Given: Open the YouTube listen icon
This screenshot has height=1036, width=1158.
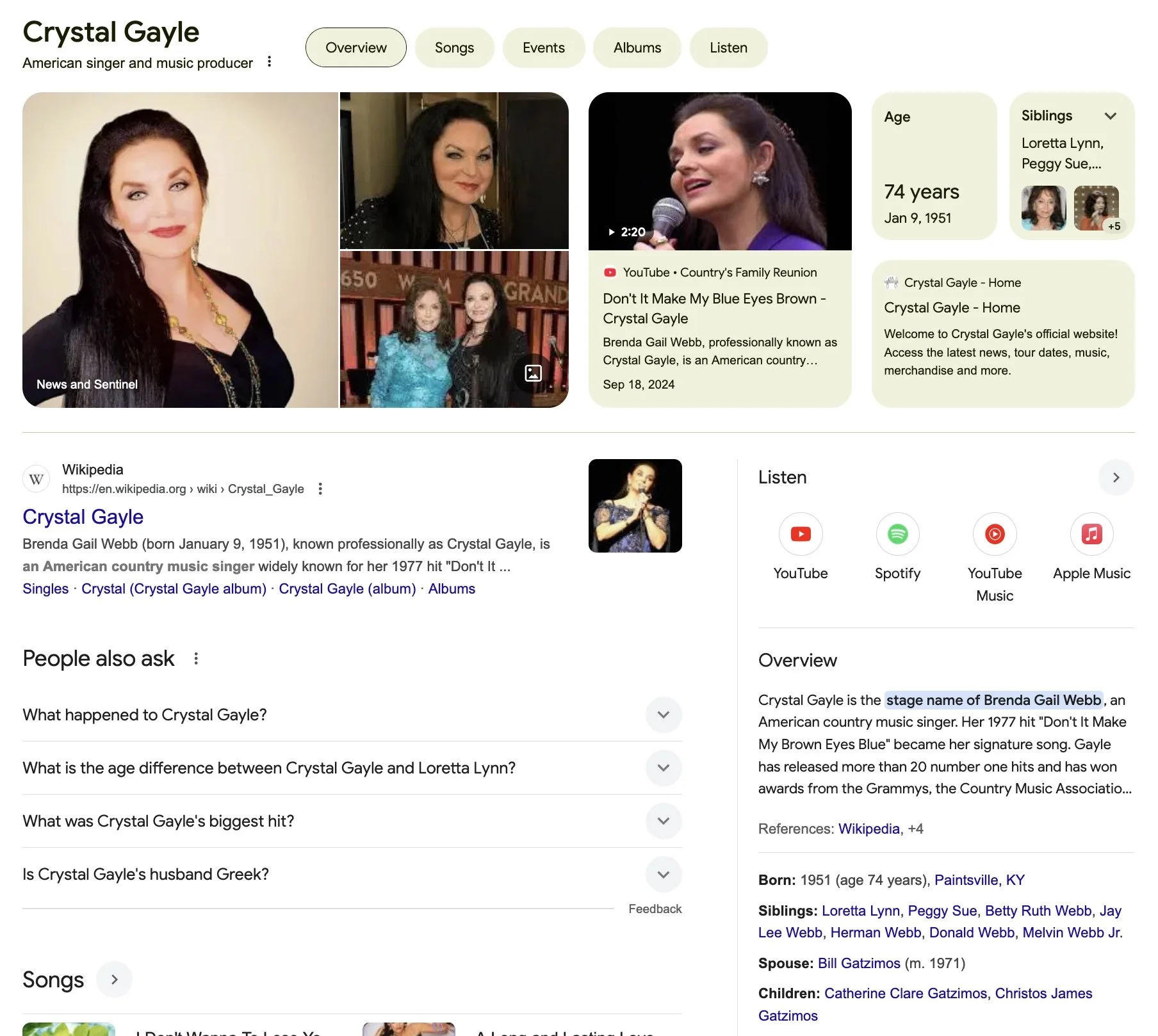Looking at the screenshot, I should pyautogui.click(x=800, y=534).
